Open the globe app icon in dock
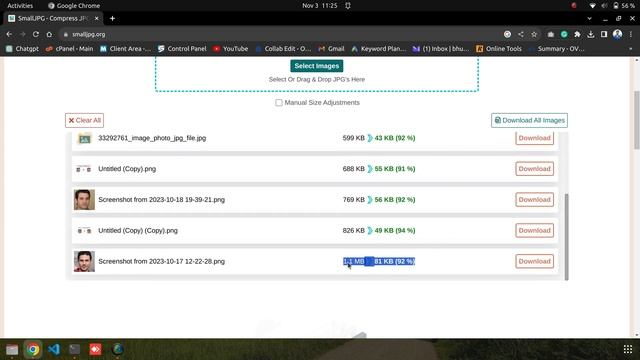Image resolution: width=640 pixels, height=360 pixels. (x=118, y=349)
